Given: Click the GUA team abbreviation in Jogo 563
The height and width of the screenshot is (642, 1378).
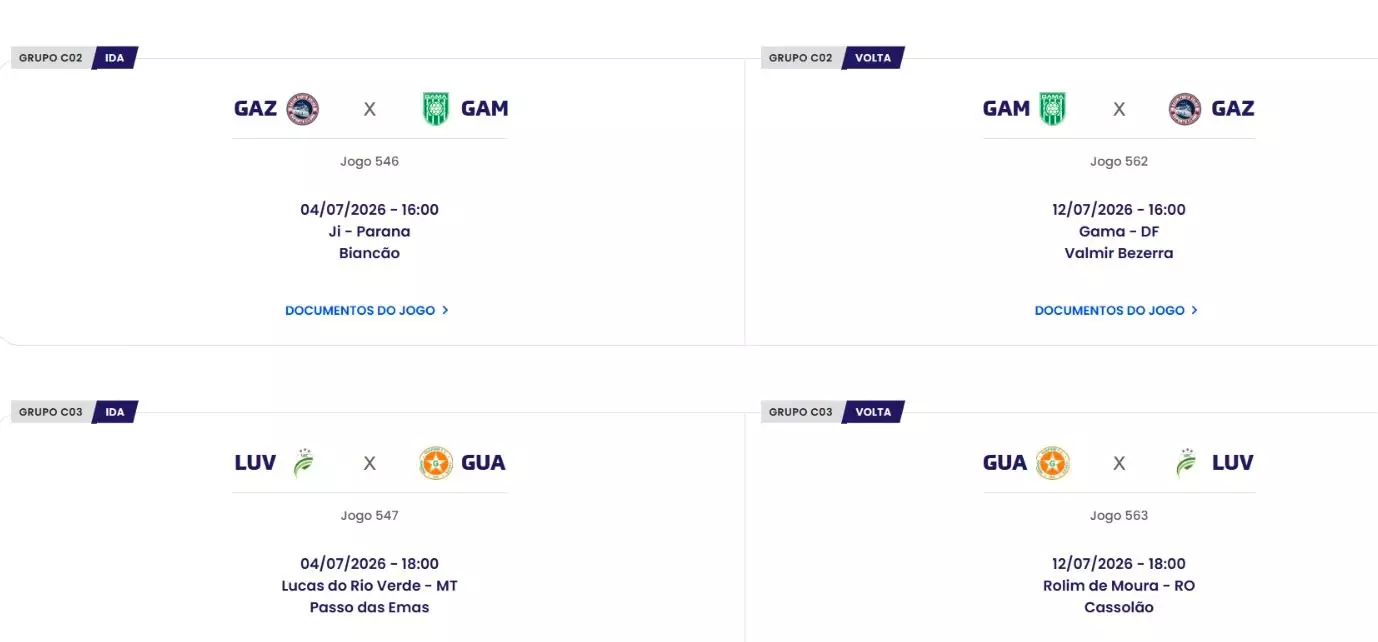Looking at the screenshot, I should click(1005, 463).
